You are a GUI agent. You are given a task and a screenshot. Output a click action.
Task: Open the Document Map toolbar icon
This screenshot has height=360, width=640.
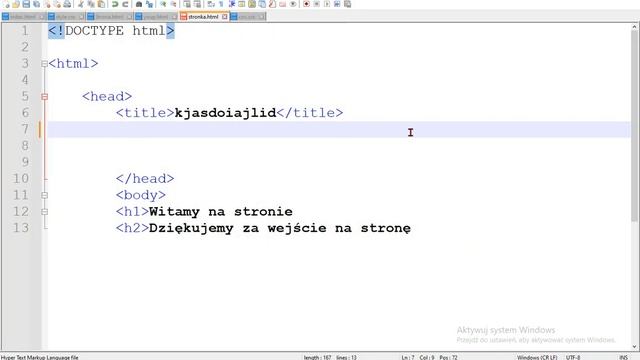(x=252, y=4)
